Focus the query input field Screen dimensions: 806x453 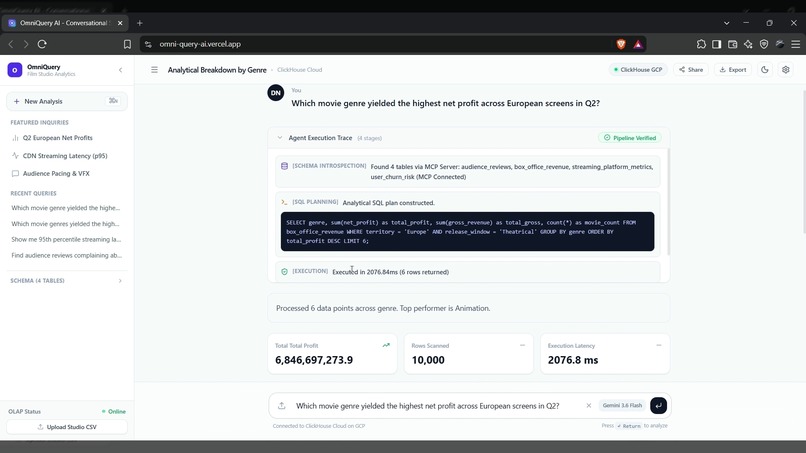pyautogui.click(x=437, y=406)
